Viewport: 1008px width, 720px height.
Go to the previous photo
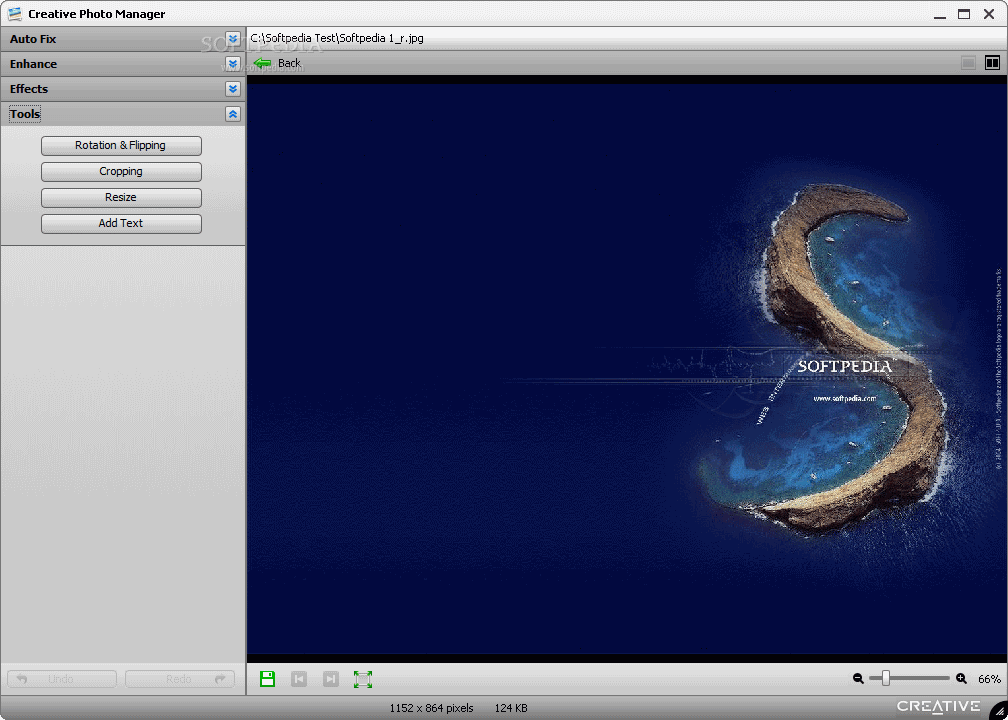[299, 679]
